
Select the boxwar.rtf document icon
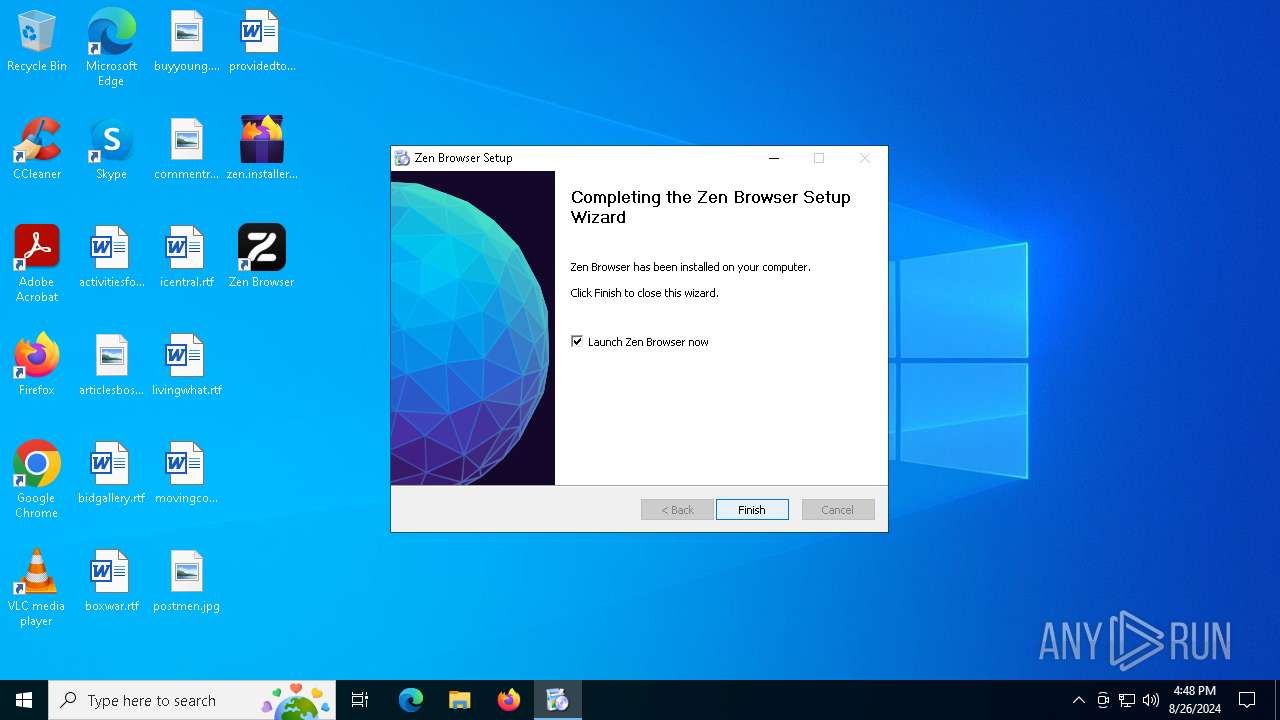click(111, 581)
